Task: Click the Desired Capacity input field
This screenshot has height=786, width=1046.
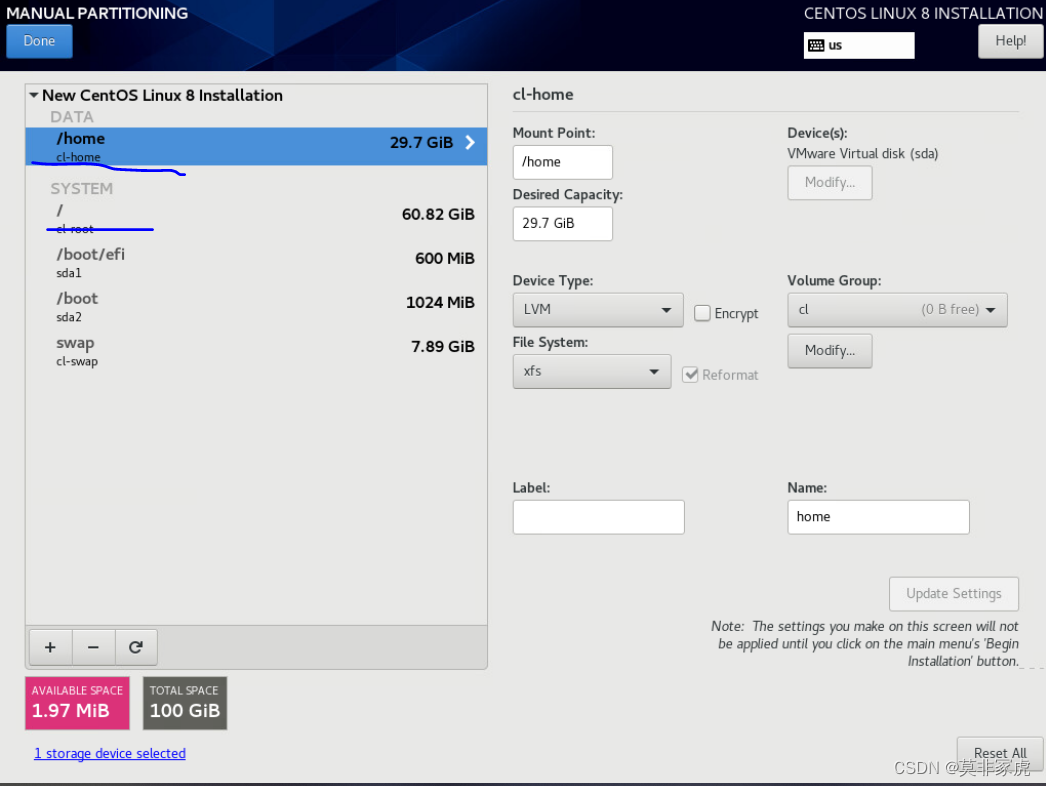Action: 562,224
